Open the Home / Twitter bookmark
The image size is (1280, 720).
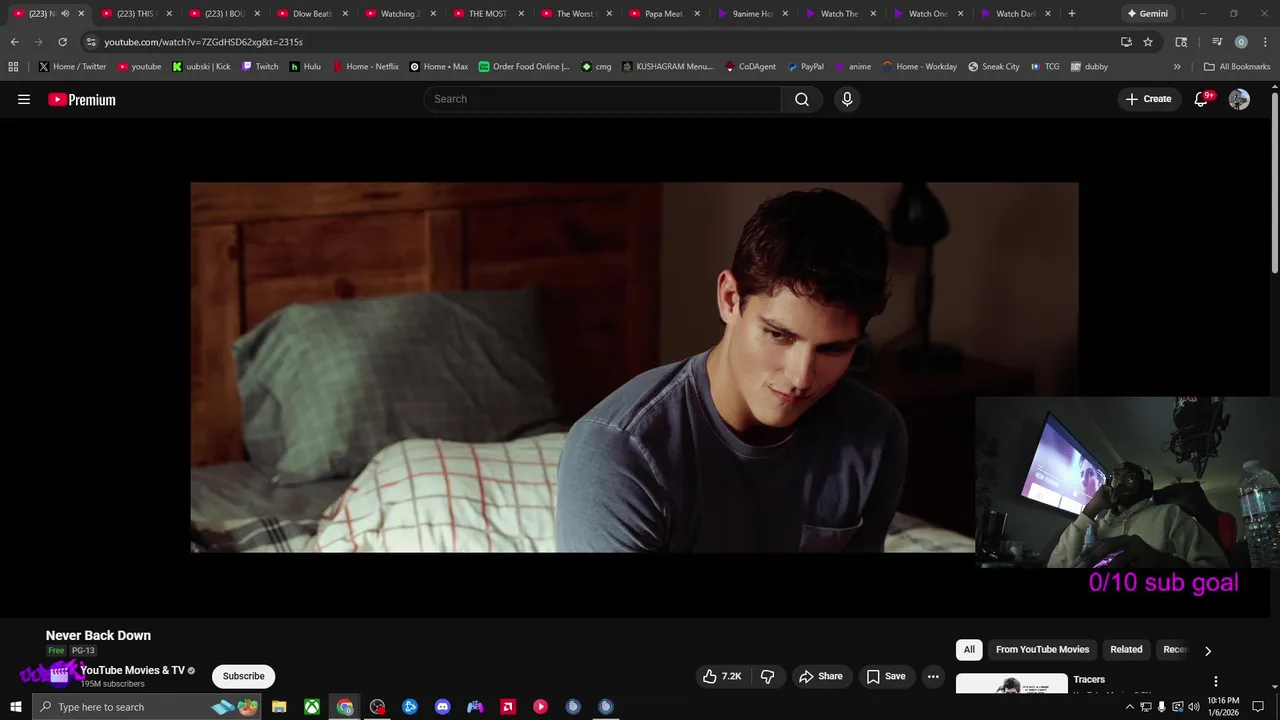point(72,66)
